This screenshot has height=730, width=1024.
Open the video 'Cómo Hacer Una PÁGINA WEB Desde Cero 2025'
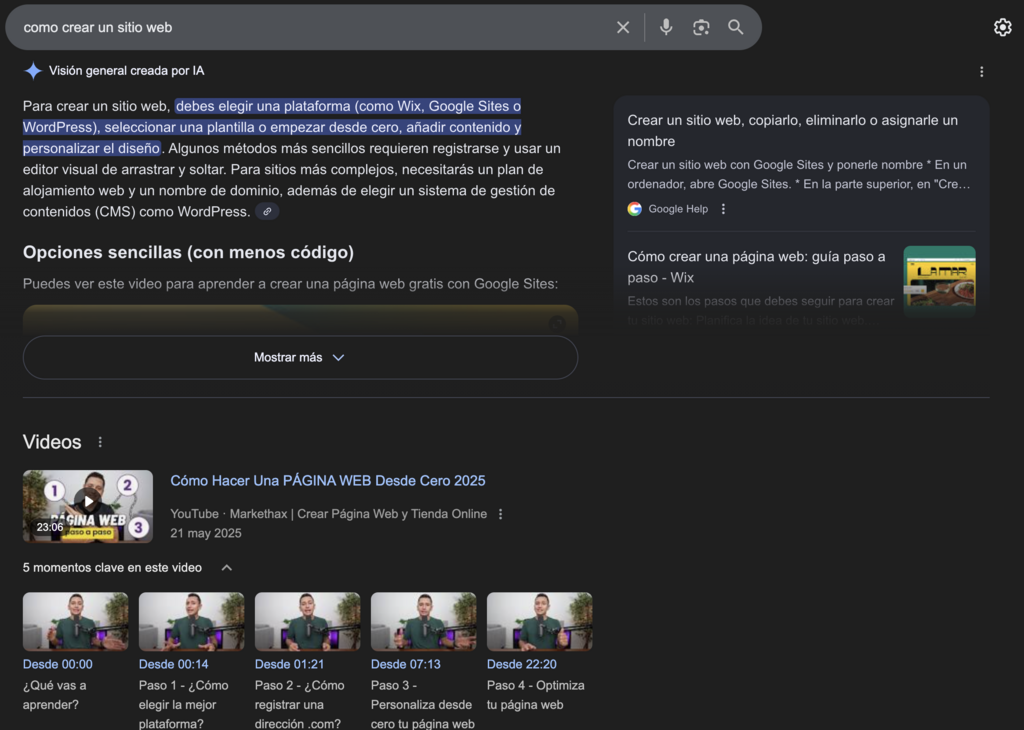click(327, 480)
